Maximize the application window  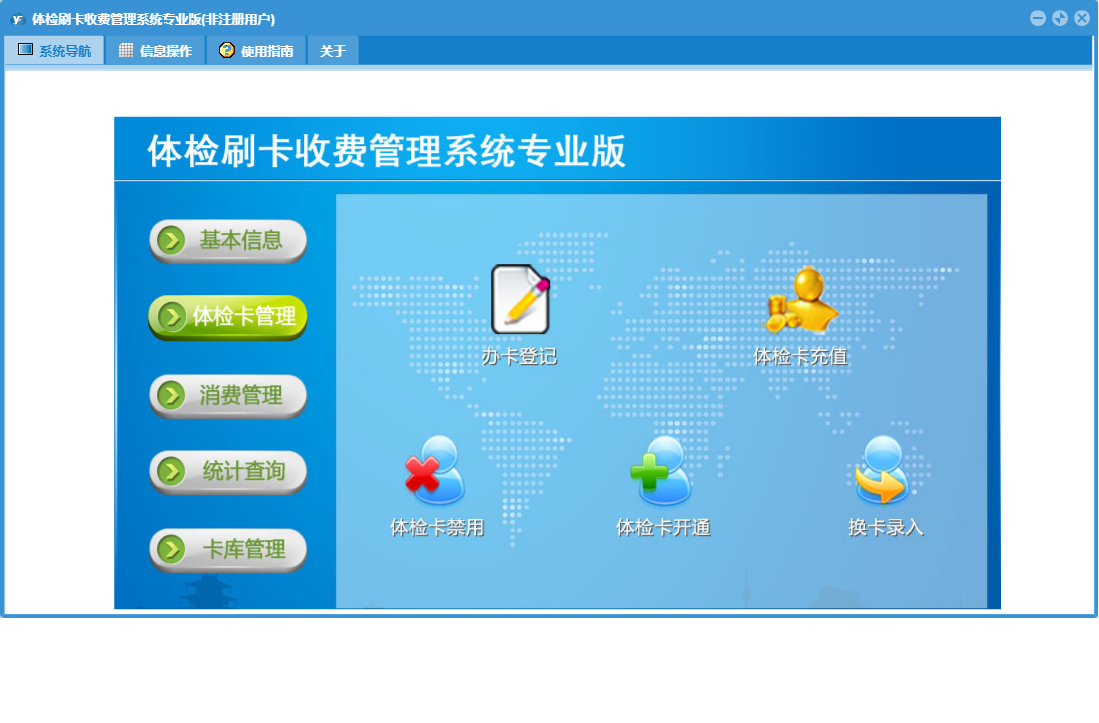coord(1060,18)
